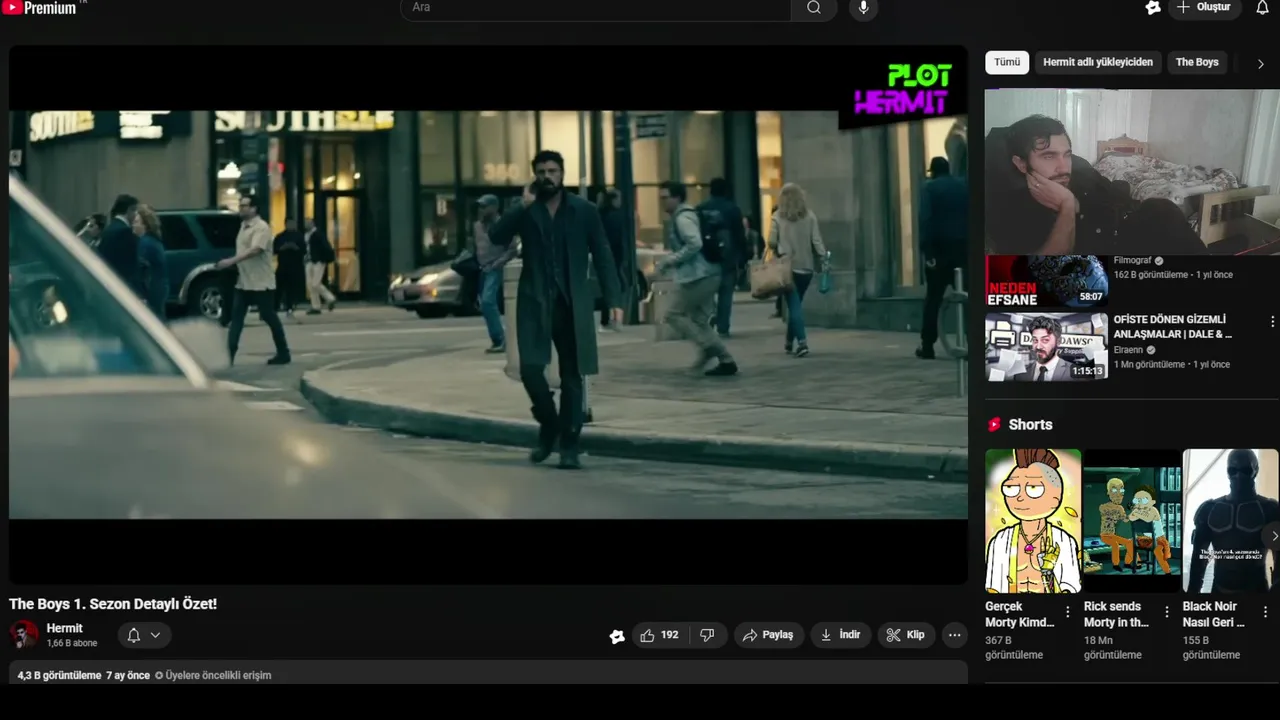The height and width of the screenshot is (720, 1280).
Task: Click the İndir download button
Action: pos(840,635)
